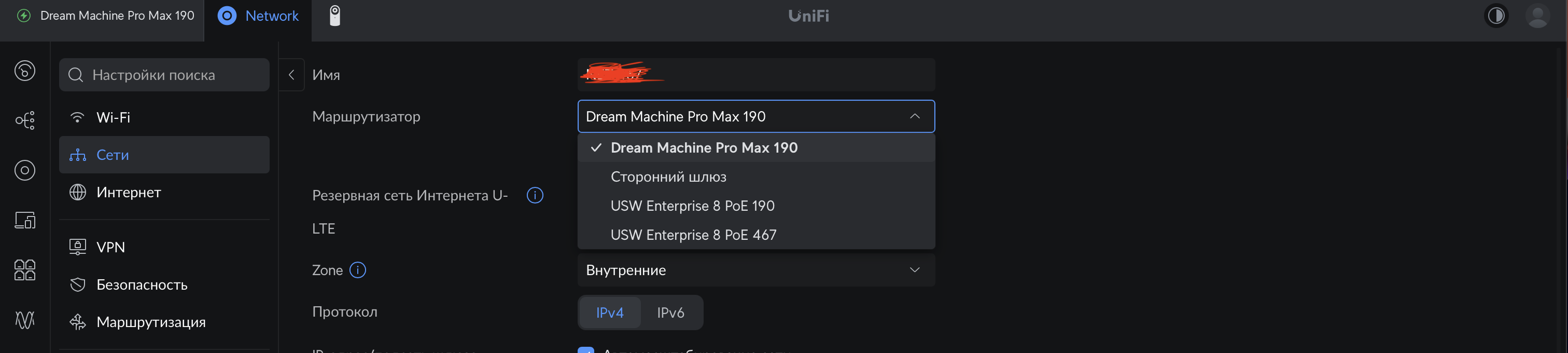
Task: Show info tooltip for Zone
Action: [358, 270]
